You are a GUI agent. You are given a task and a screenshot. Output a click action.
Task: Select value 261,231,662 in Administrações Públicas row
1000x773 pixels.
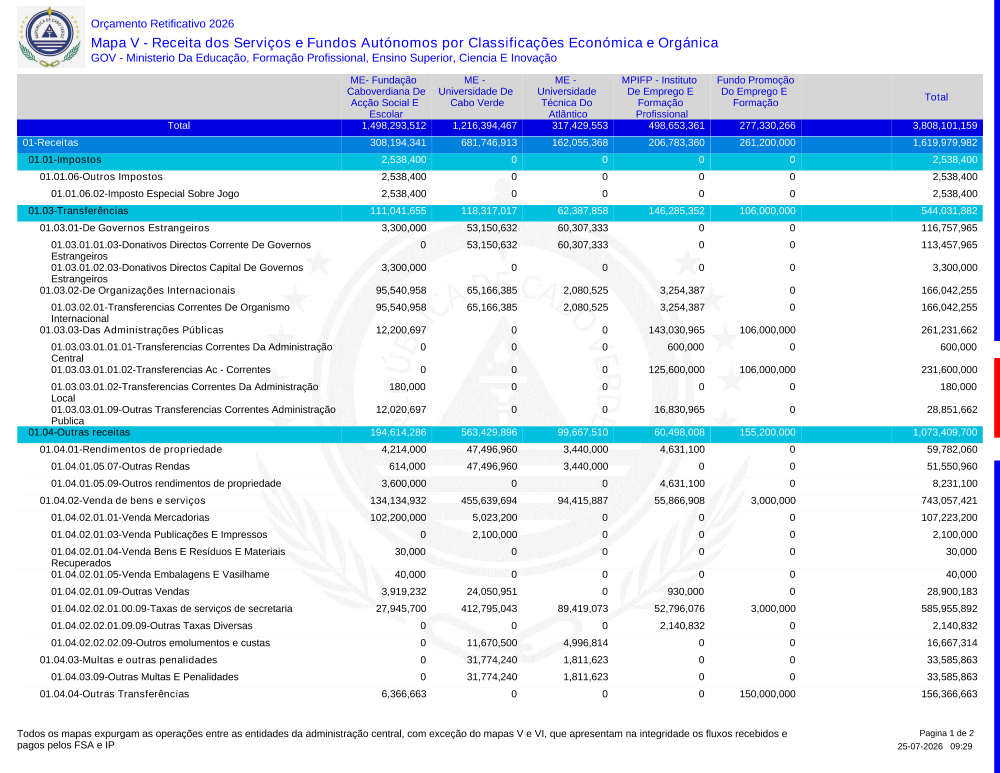coord(949,330)
